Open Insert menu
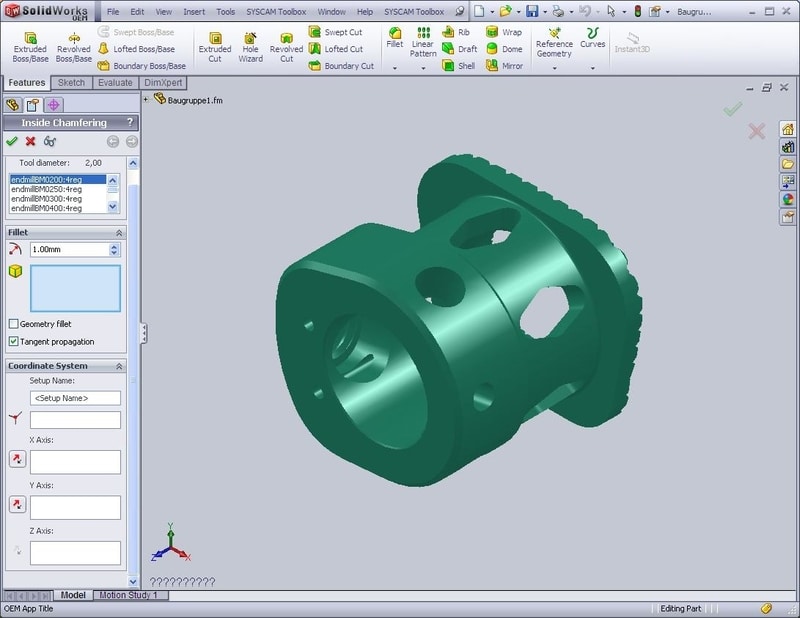The height and width of the screenshot is (618, 800). 194,11
